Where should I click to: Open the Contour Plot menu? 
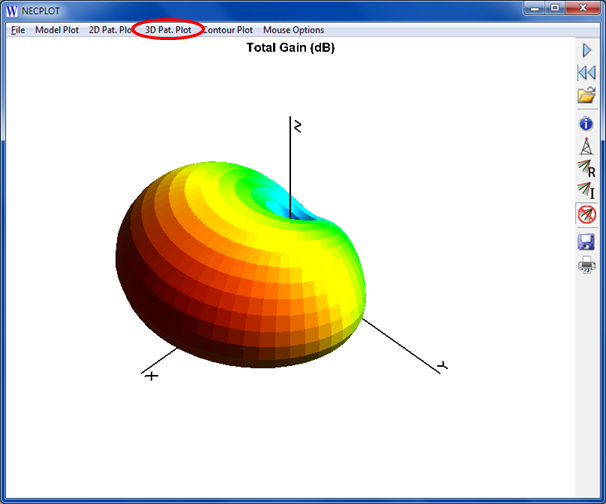[229, 30]
